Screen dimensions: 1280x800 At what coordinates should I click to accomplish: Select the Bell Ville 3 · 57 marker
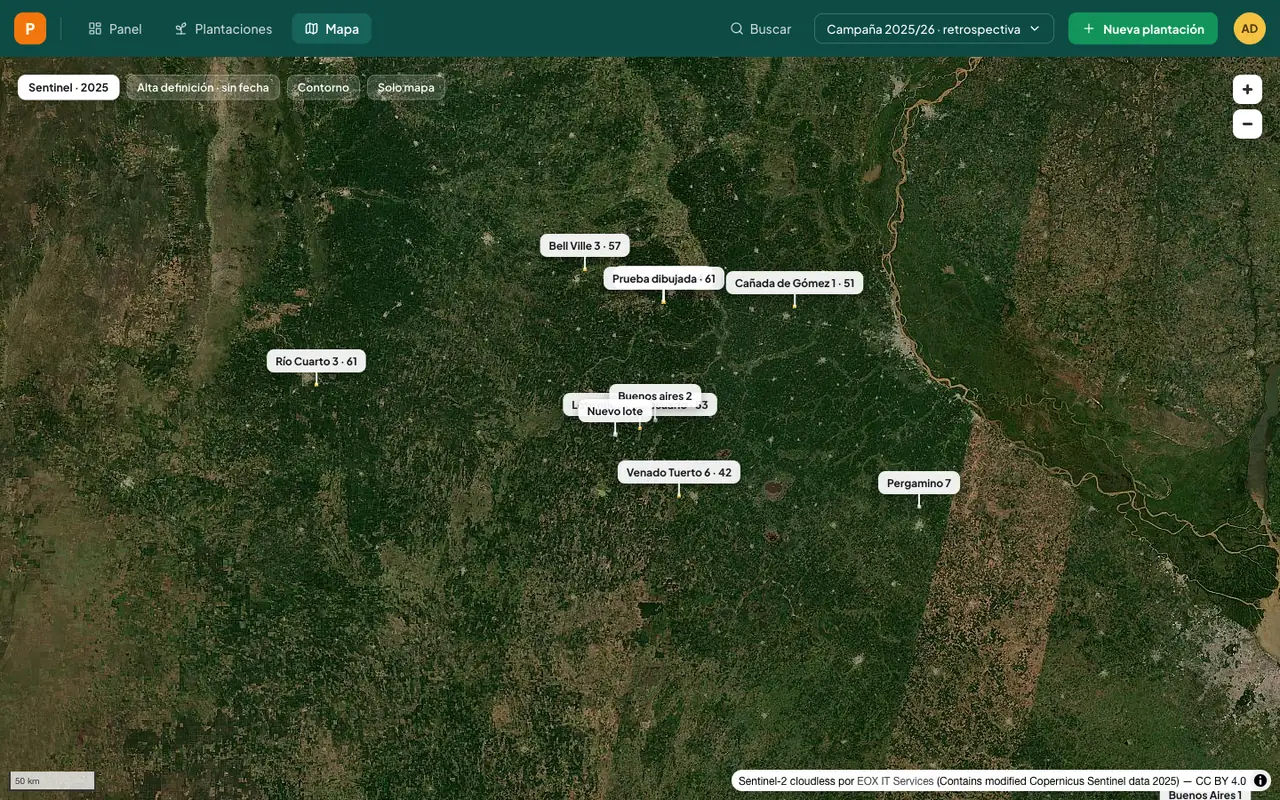point(585,246)
